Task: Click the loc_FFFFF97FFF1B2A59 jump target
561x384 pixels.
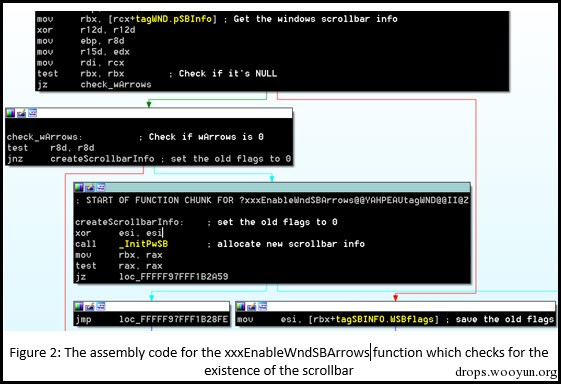Action: pyautogui.click(x=174, y=277)
